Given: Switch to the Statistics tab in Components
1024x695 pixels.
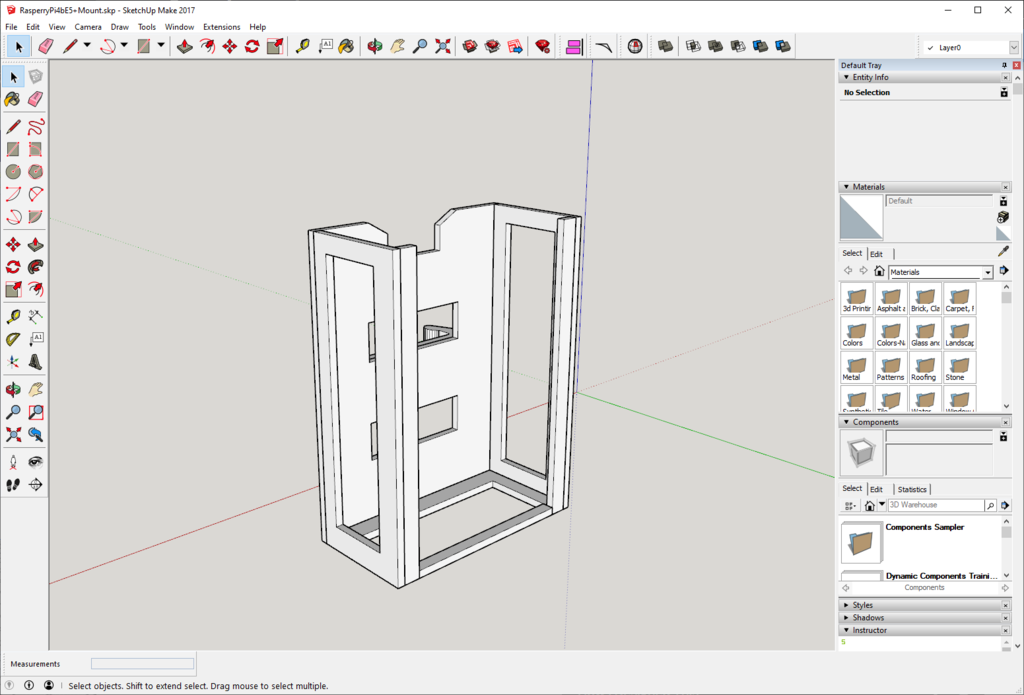Looking at the screenshot, I should [x=911, y=489].
